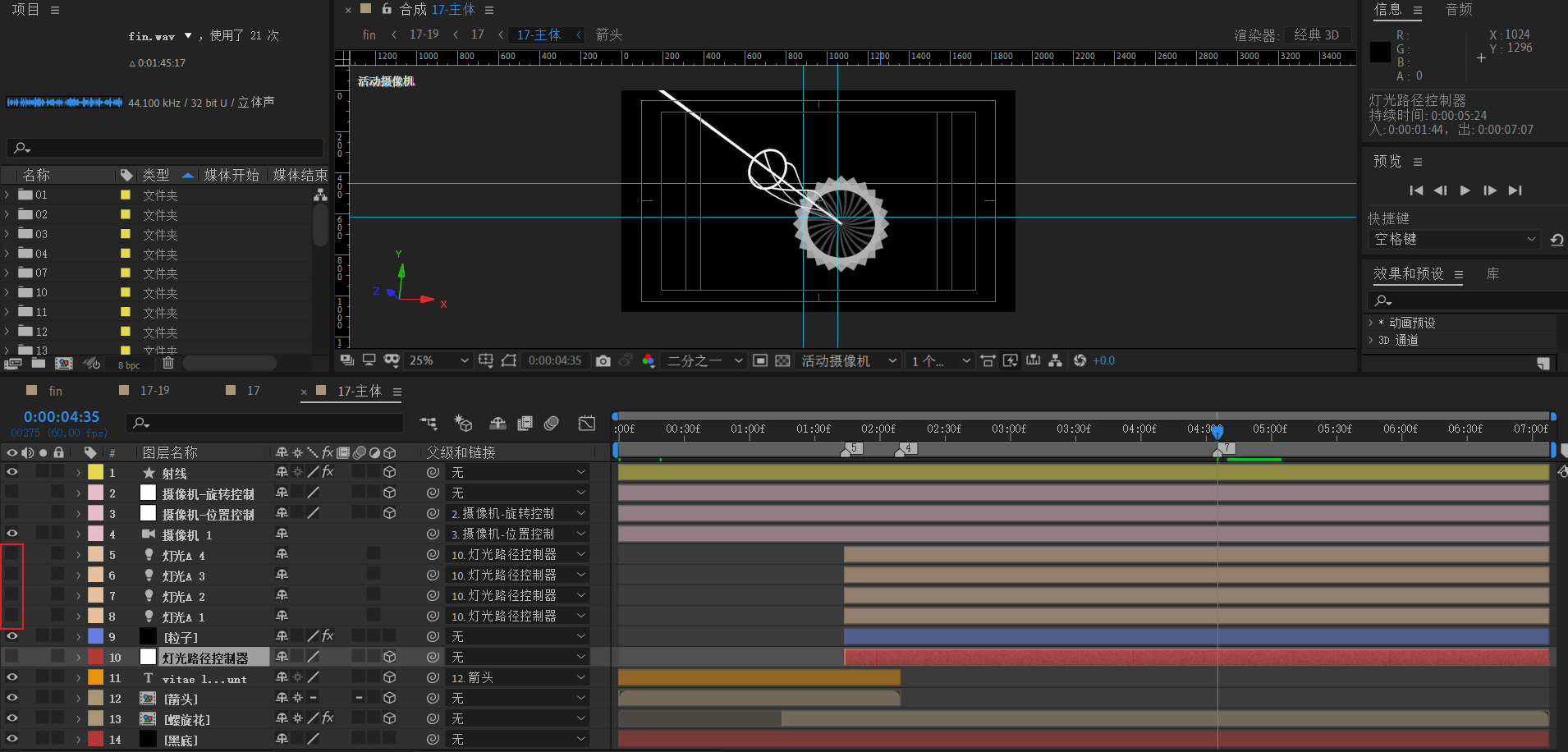Screen dimensions: 1568x752
Task: Switch to 17 timeline tab
Action: coord(253,391)
